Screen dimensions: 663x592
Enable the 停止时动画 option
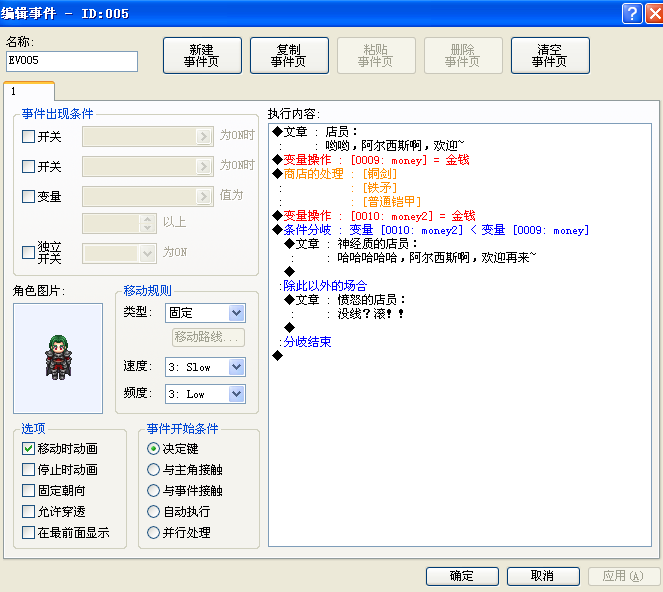pos(28,469)
